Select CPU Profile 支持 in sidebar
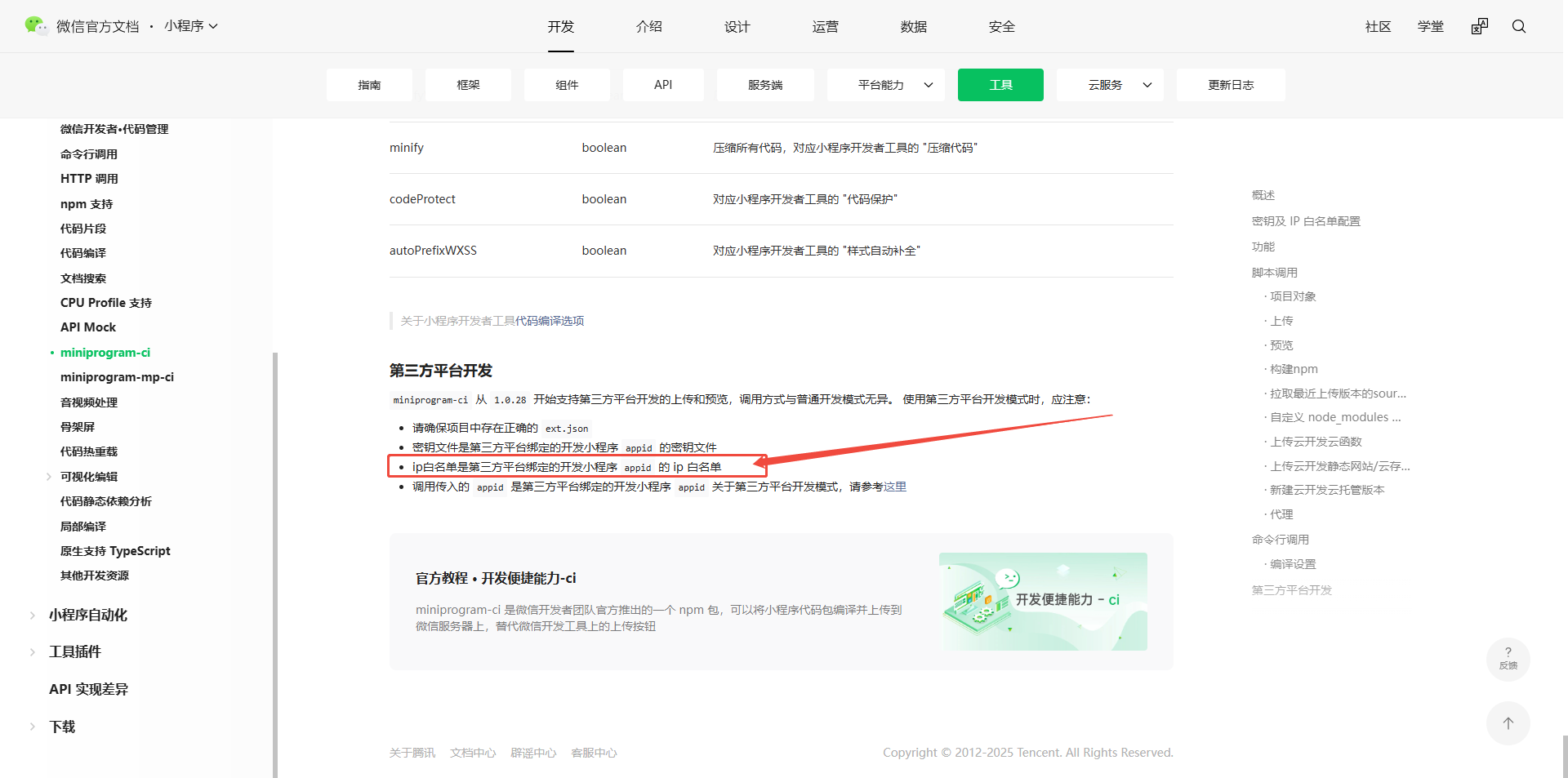Screen dimensions: 1568x778 tap(106, 303)
